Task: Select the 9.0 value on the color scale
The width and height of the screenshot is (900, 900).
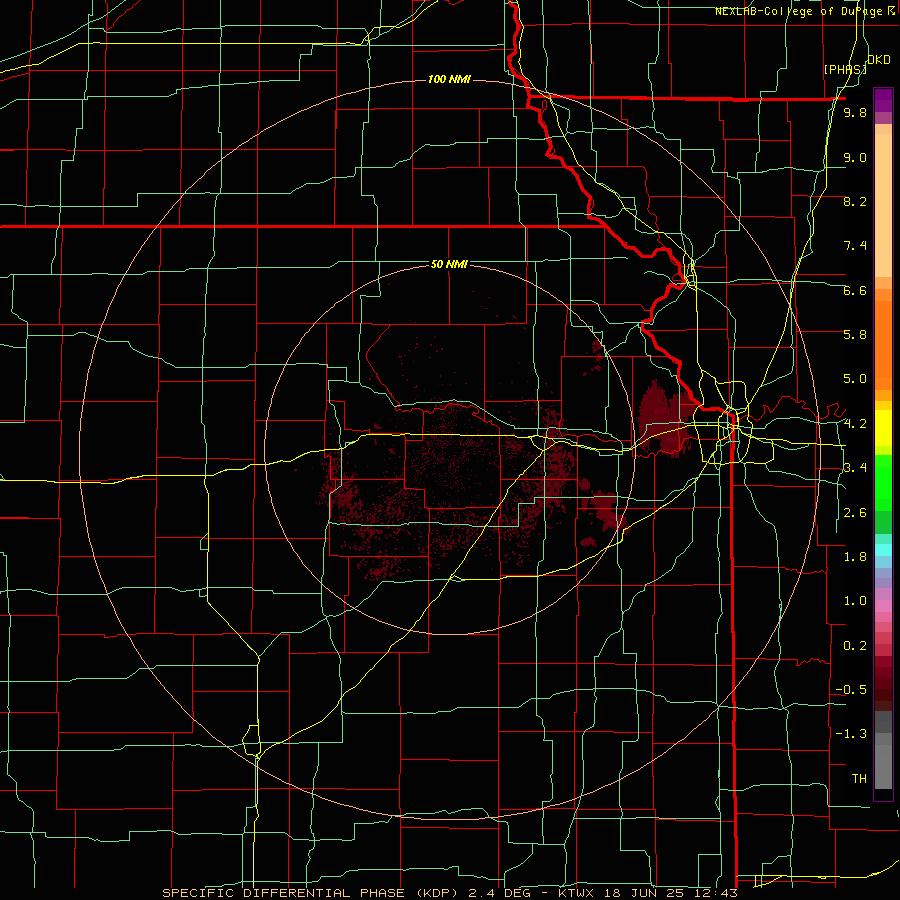Action: tap(855, 158)
